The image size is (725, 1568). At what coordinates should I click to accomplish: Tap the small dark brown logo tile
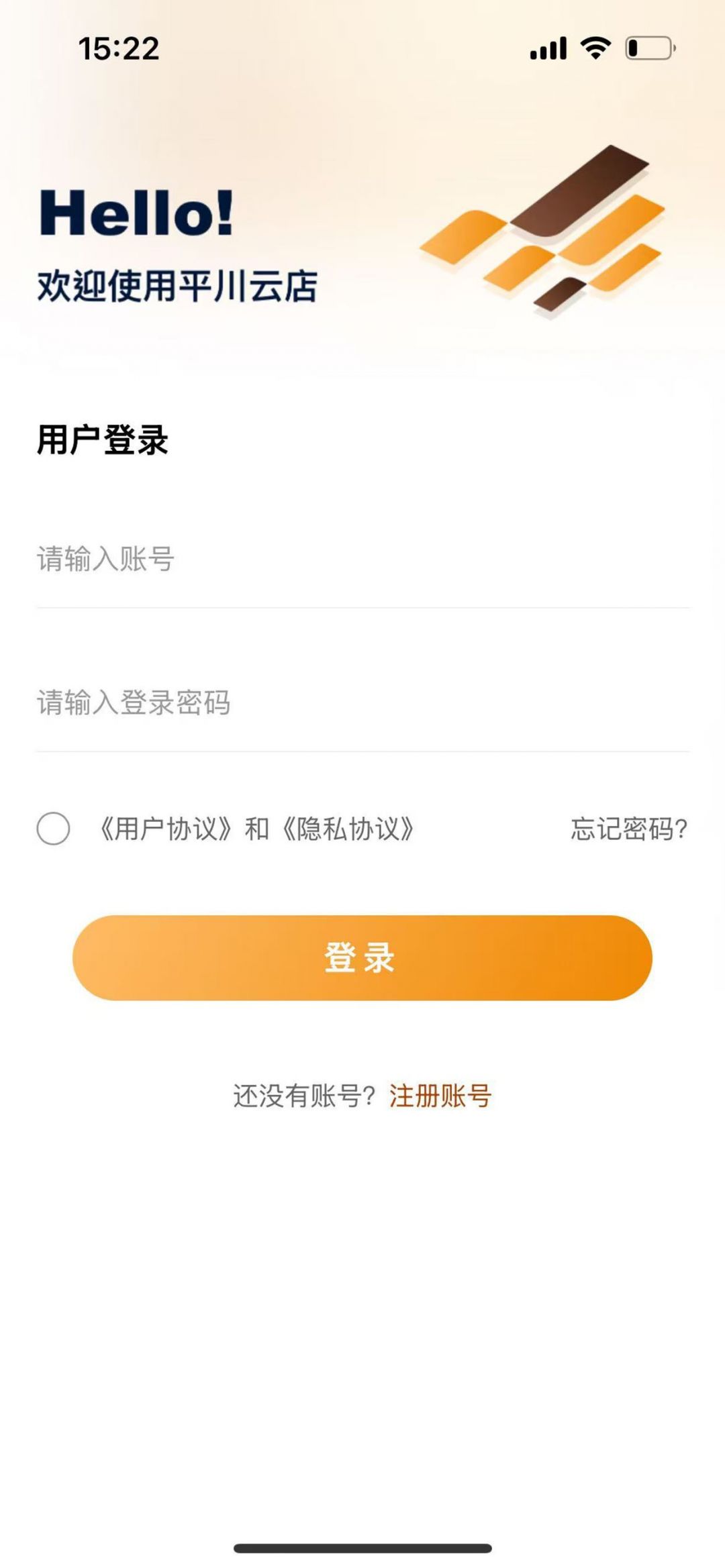(559, 293)
